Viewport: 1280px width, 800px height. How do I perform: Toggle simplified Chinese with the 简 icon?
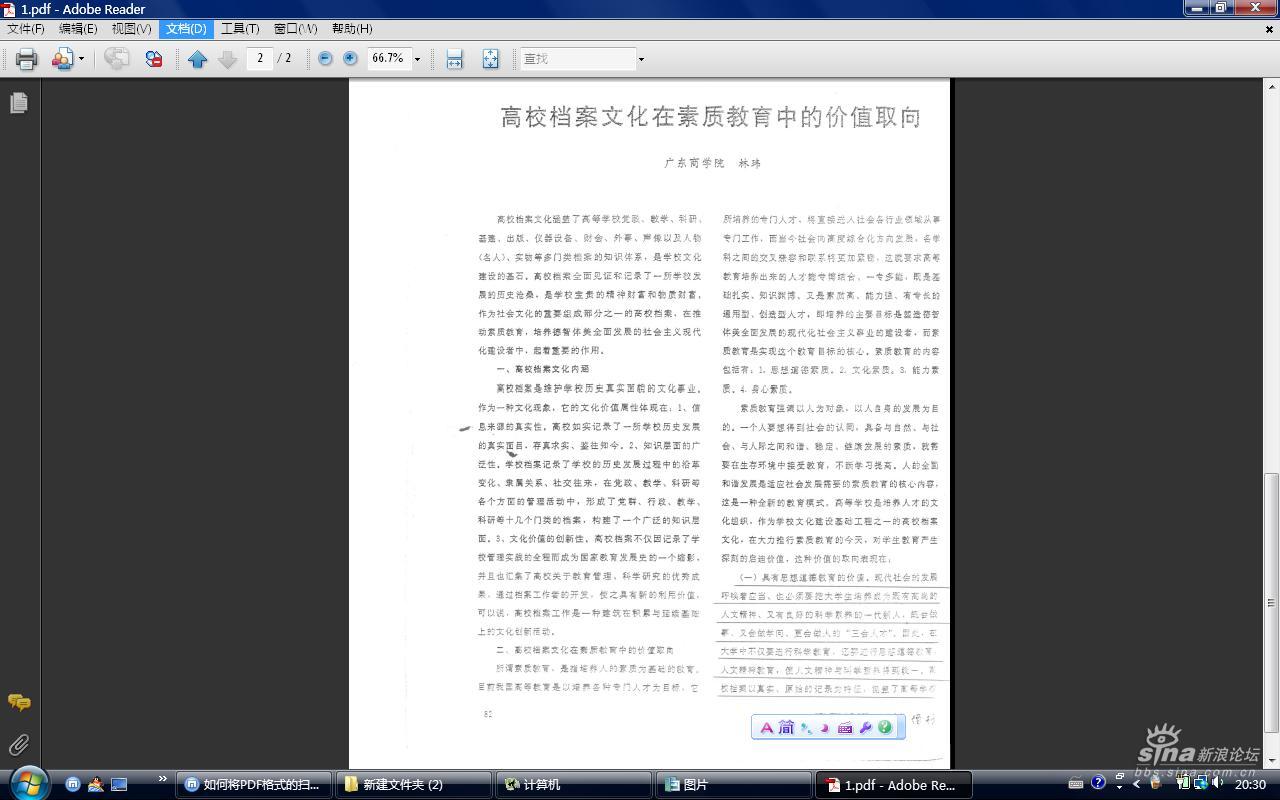tap(787, 728)
